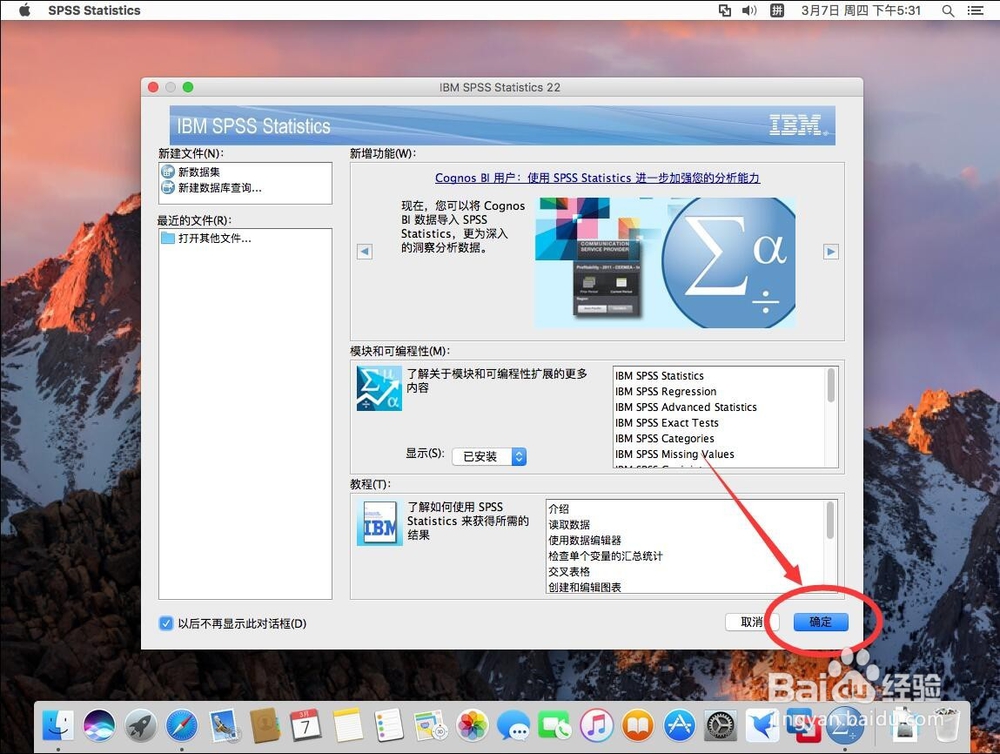Open Siri from the Dock
The height and width of the screenshot is (754, 1000).
99,725
